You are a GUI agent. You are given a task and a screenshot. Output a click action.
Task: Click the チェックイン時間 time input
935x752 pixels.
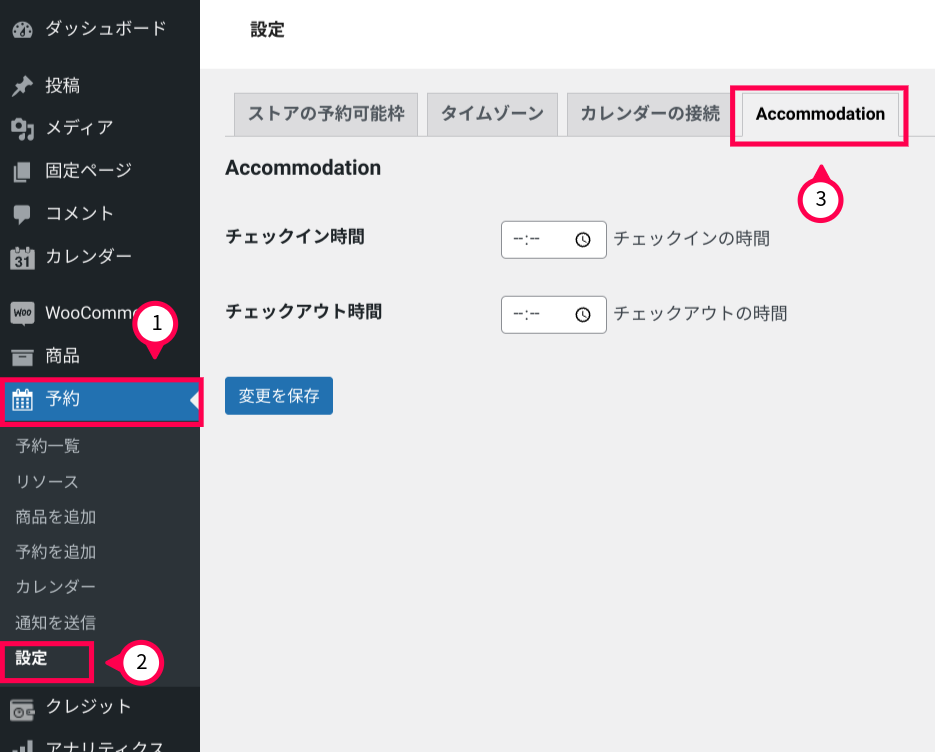pyautogui.click(x=554, y=240)
